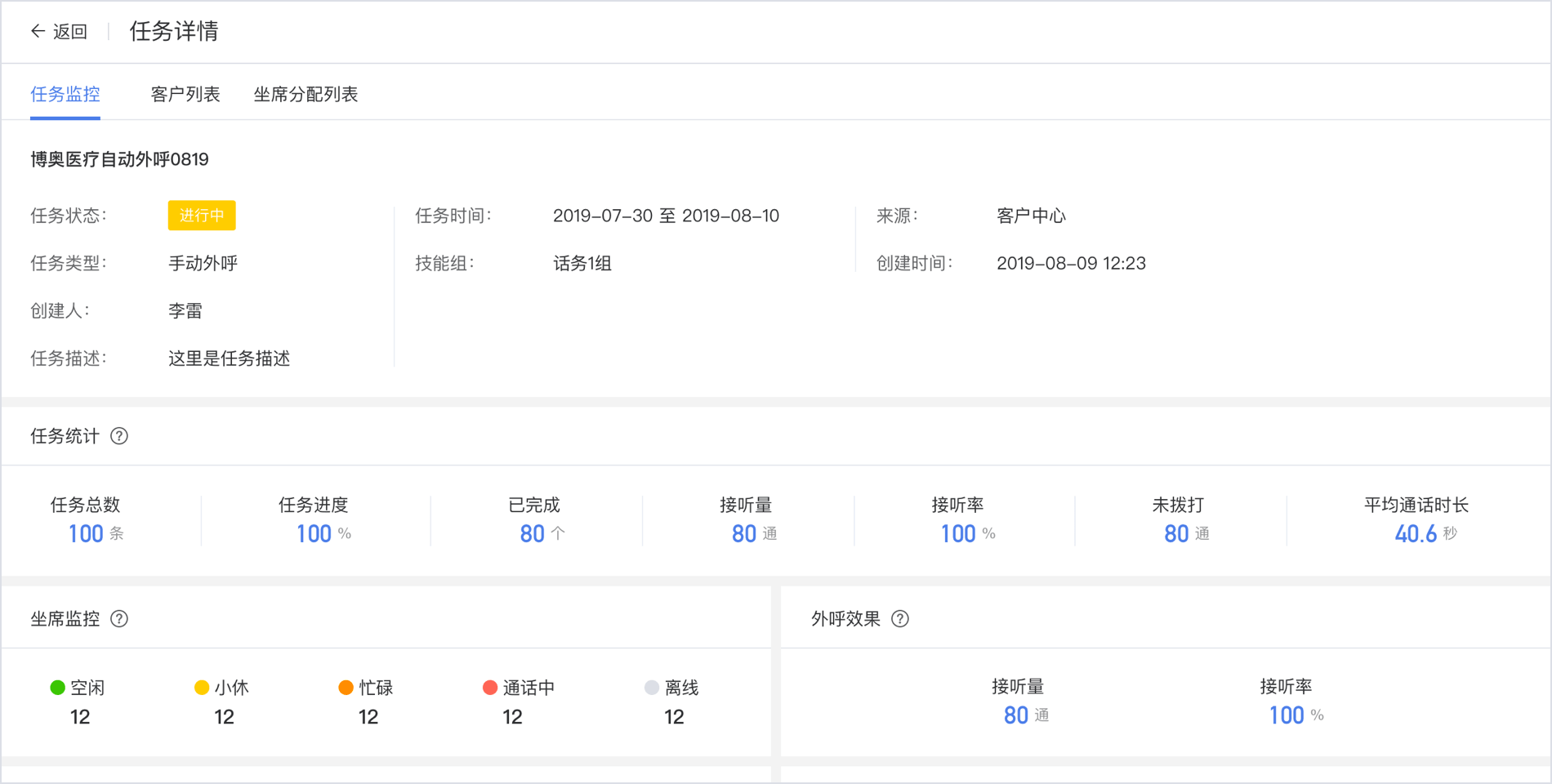Click the 平均通话时长 value 40.6
Image resolution: width=1552 pixels, height=784 pixels.
[1416, 534]
